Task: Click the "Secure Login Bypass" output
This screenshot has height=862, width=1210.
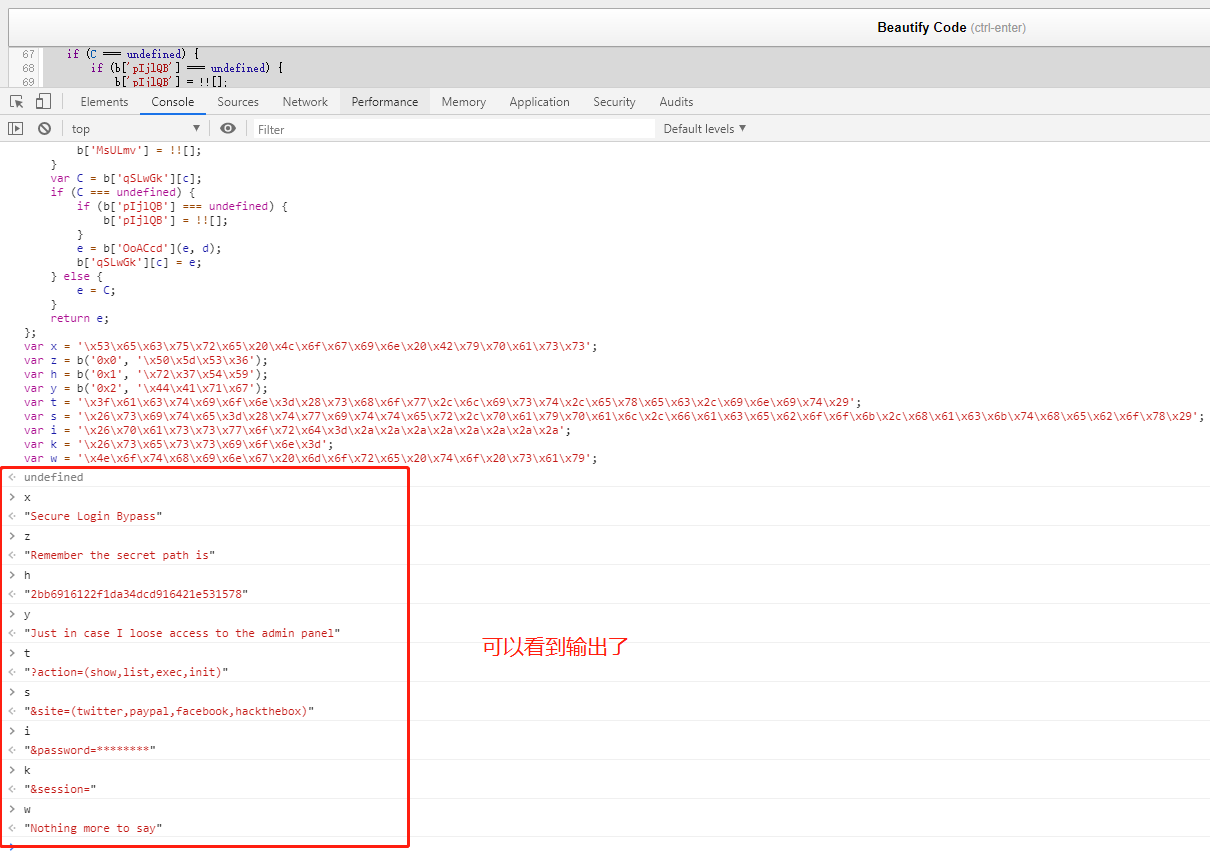Action: click(x=93, y=516)
